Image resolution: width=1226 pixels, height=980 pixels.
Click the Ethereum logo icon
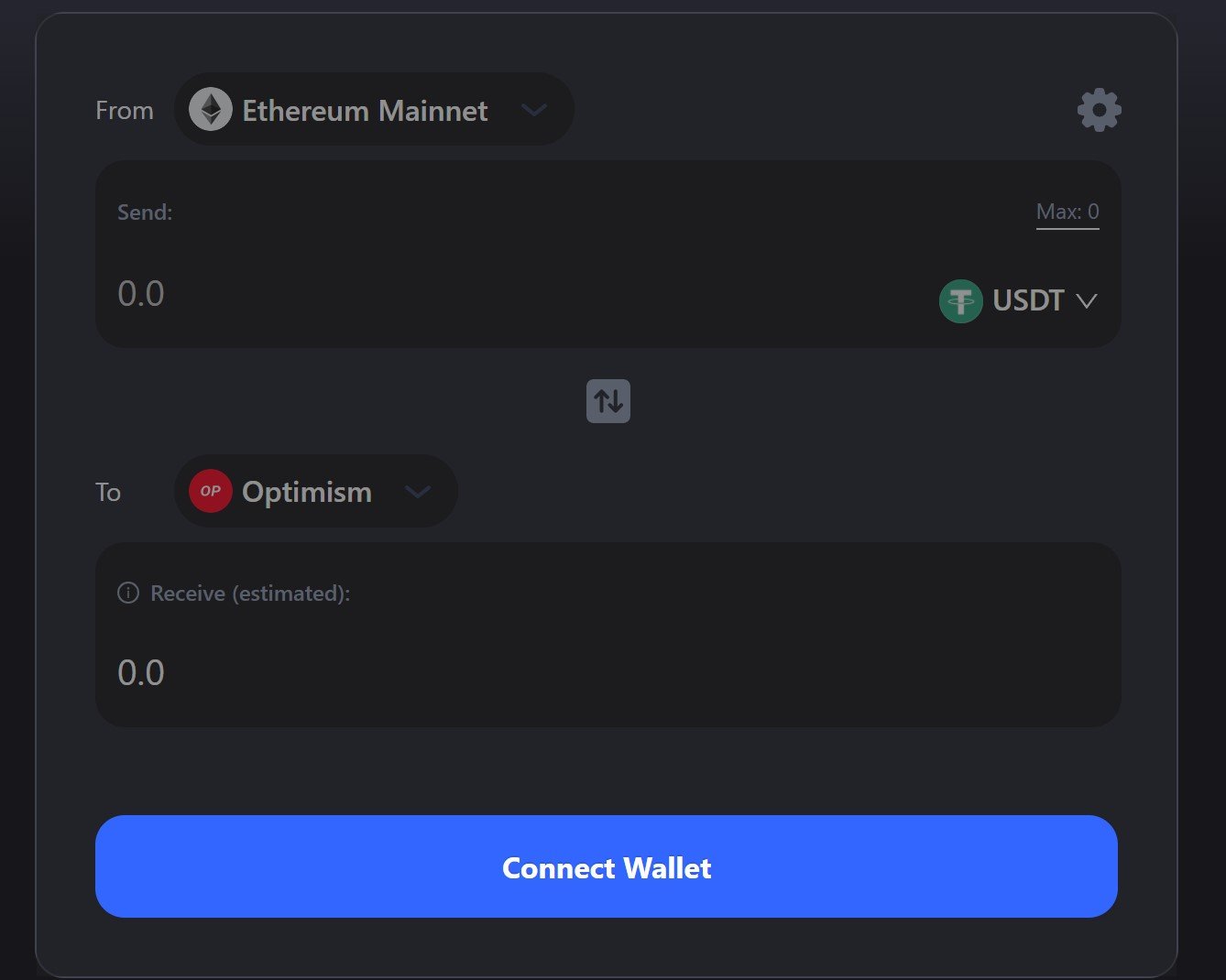[211, 110]
